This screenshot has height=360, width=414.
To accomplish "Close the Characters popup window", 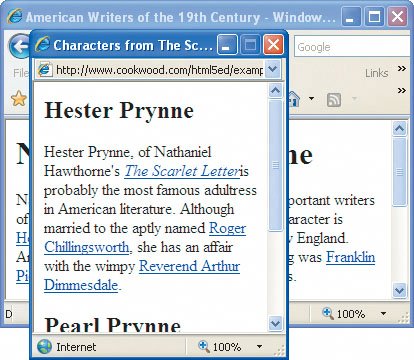I will (273, 44).
